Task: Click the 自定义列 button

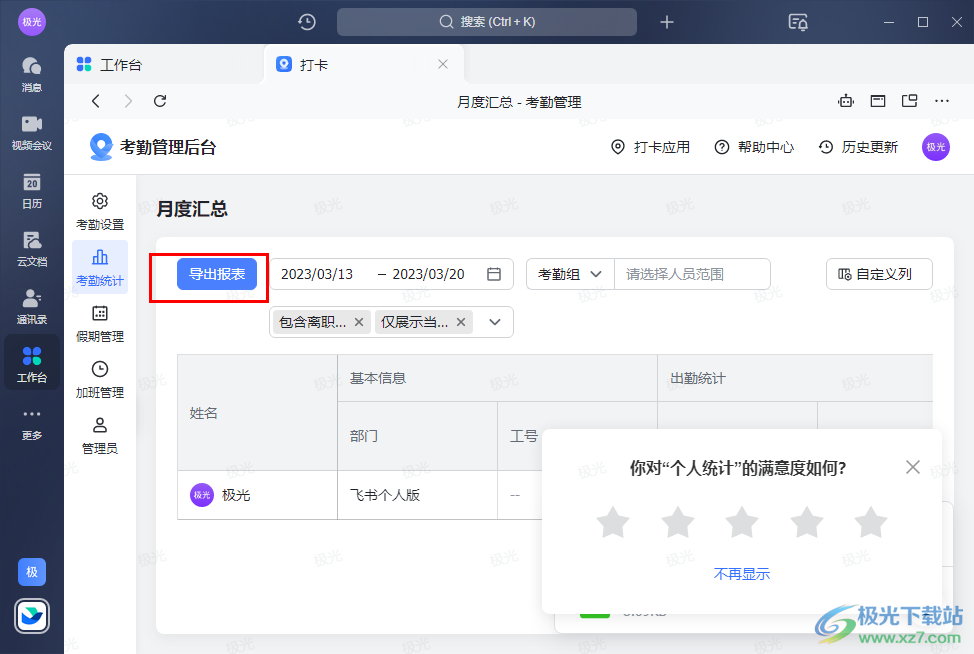Action: point(879,274)
